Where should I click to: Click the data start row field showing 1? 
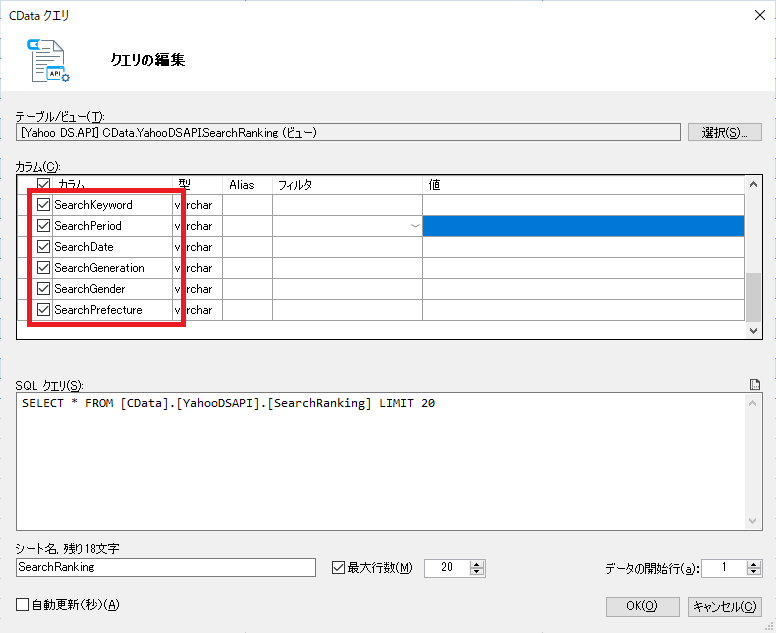(724, 568)
